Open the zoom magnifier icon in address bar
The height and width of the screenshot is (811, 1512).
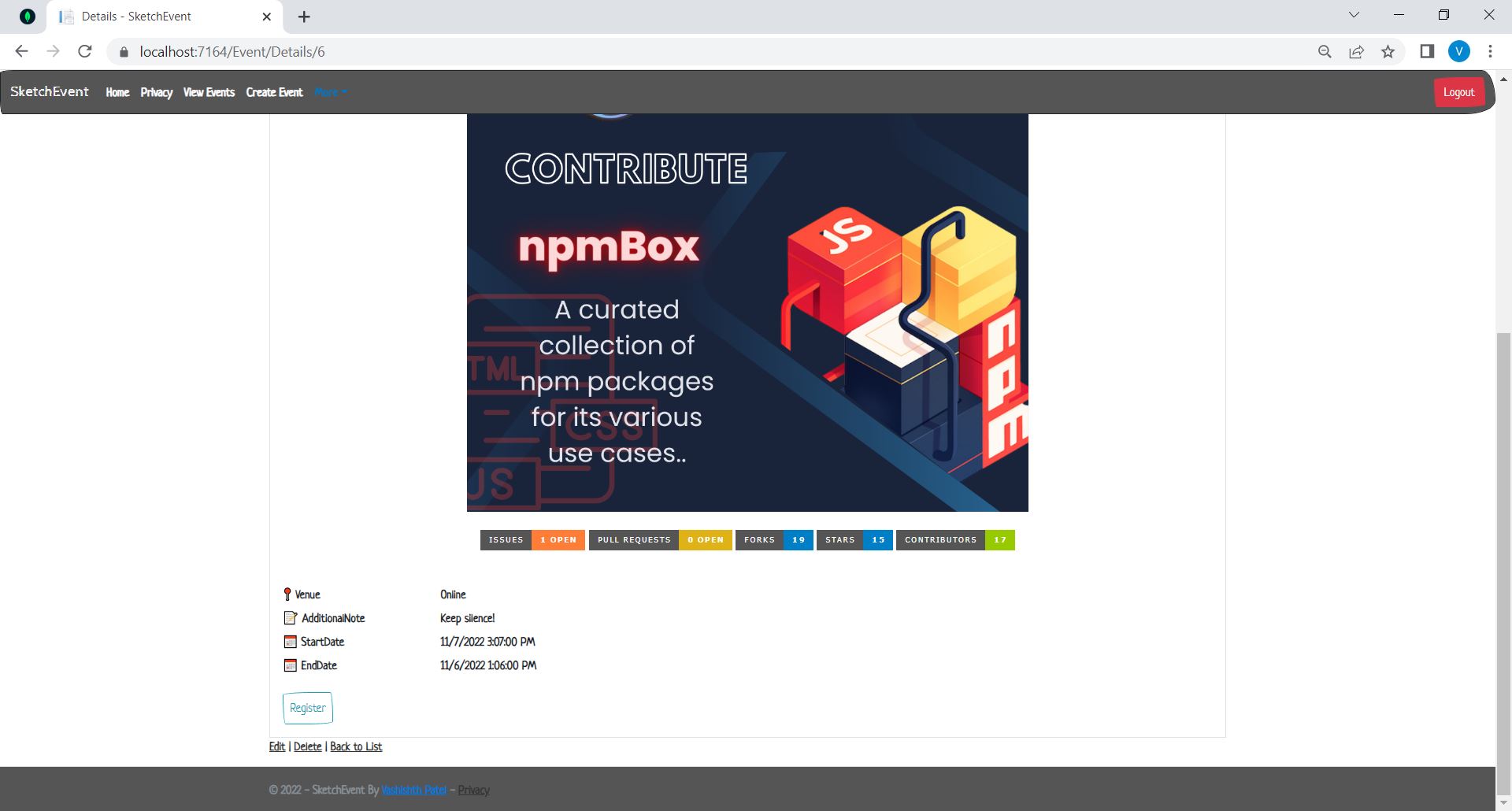[1325, 51]
